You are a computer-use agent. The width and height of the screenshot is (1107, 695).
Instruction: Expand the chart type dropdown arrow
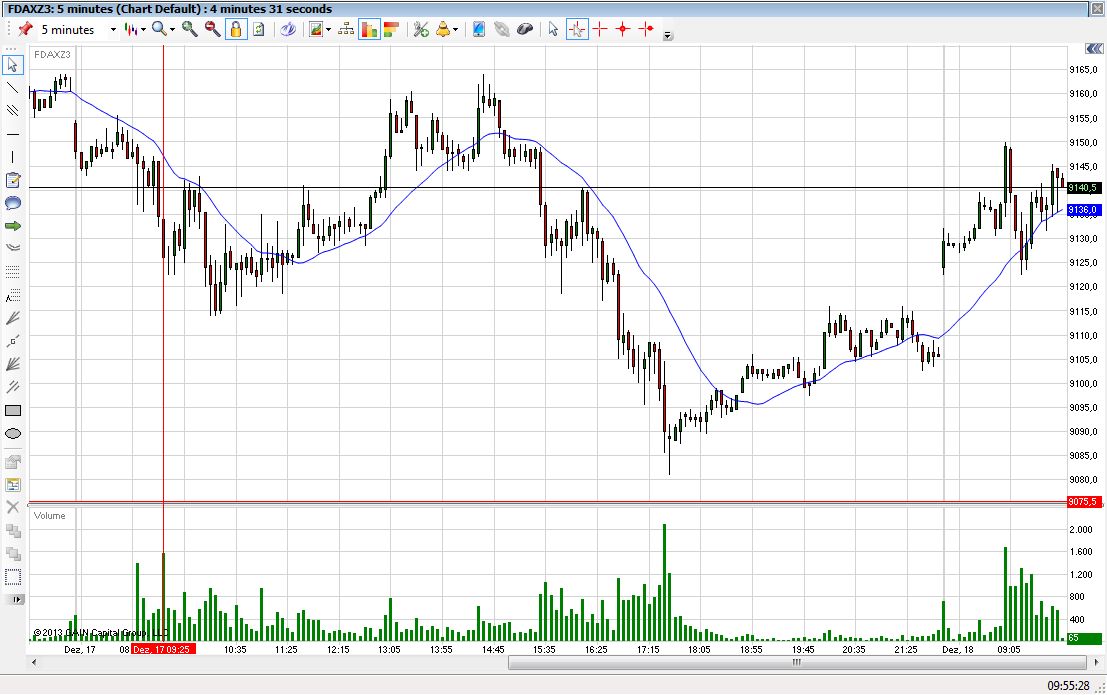143,30
